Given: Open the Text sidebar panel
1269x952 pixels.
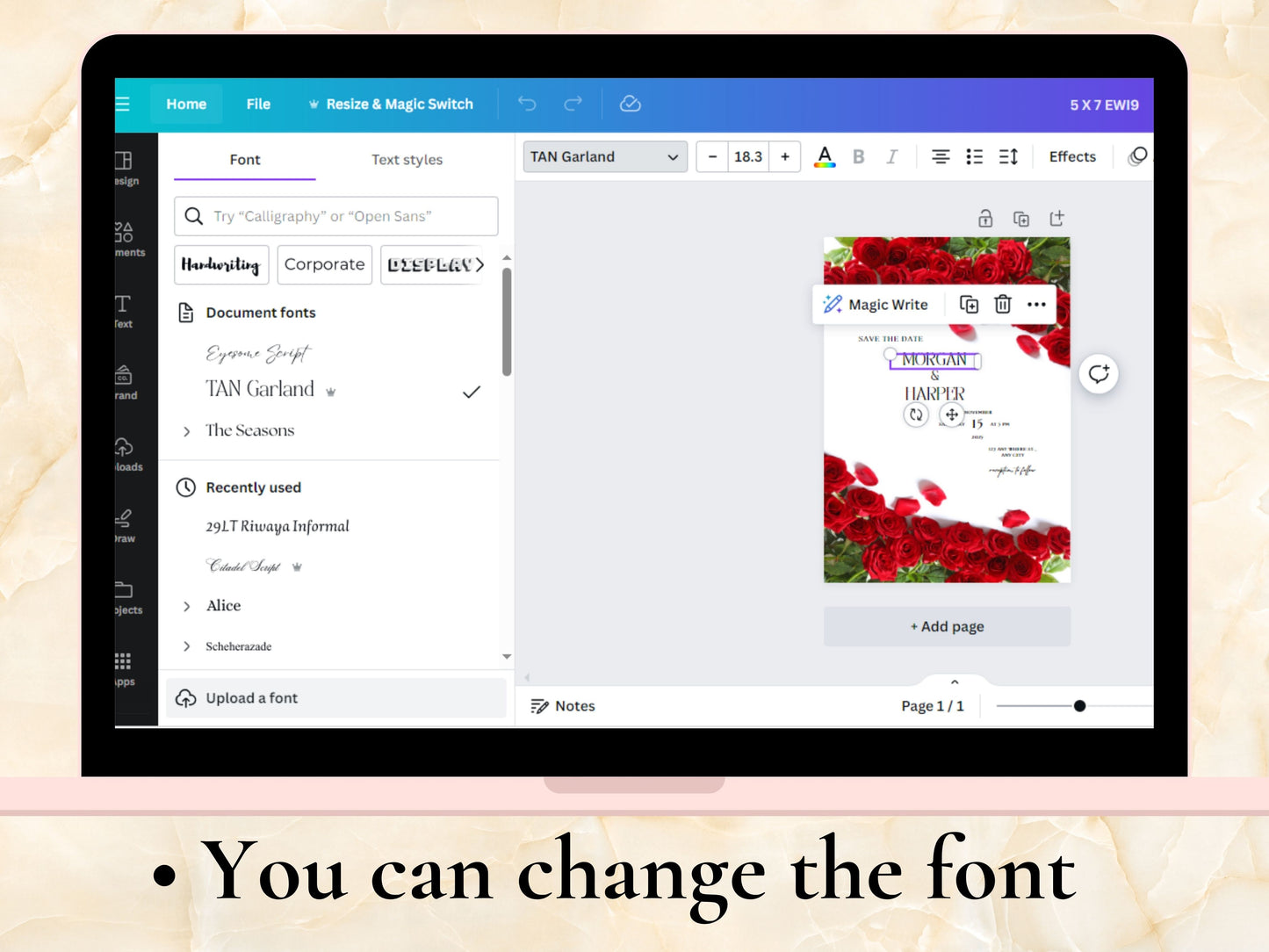Looking at the screenshot, I should tap(125, 311).
